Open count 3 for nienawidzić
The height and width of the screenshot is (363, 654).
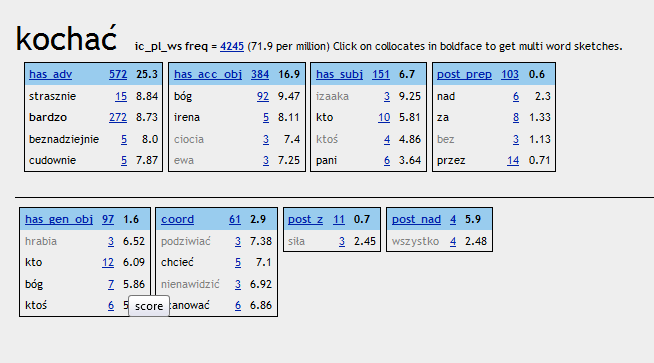click(x=238, y=285)
